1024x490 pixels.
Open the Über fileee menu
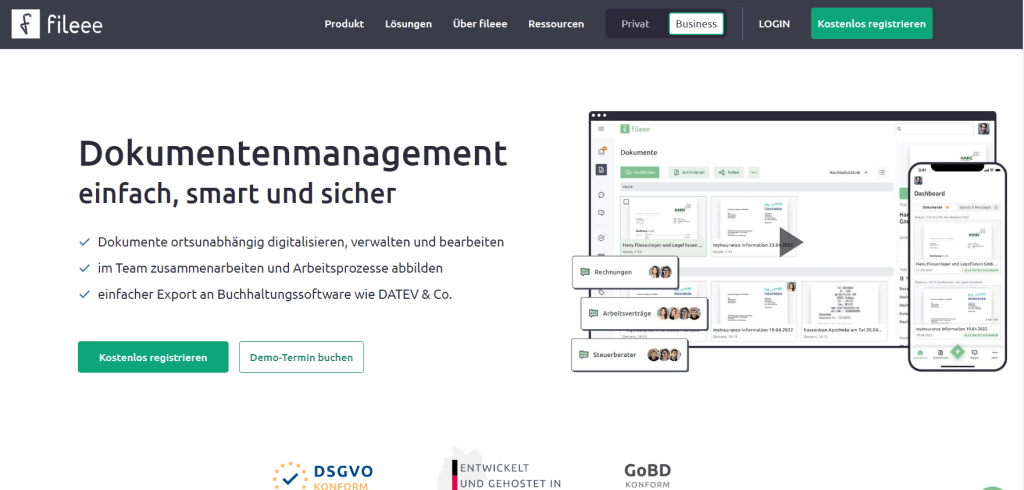[x=480, y=24]
